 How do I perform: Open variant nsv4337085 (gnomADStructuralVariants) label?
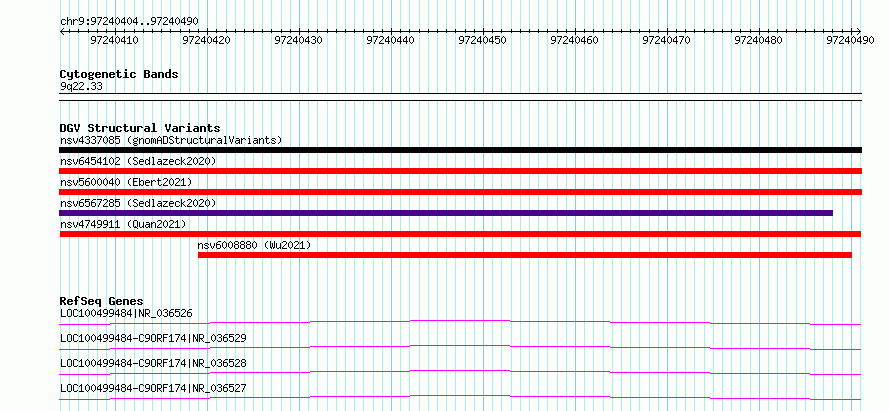(x=171, y=140)
